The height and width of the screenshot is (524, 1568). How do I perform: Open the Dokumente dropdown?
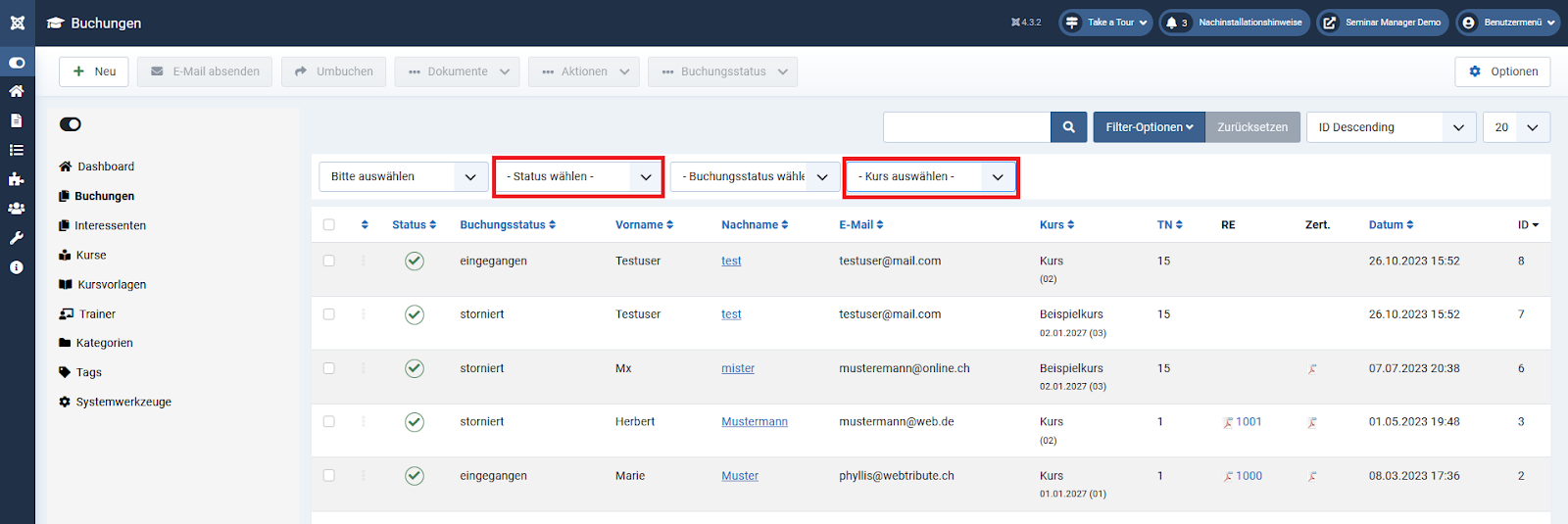(x=458, y=71)
